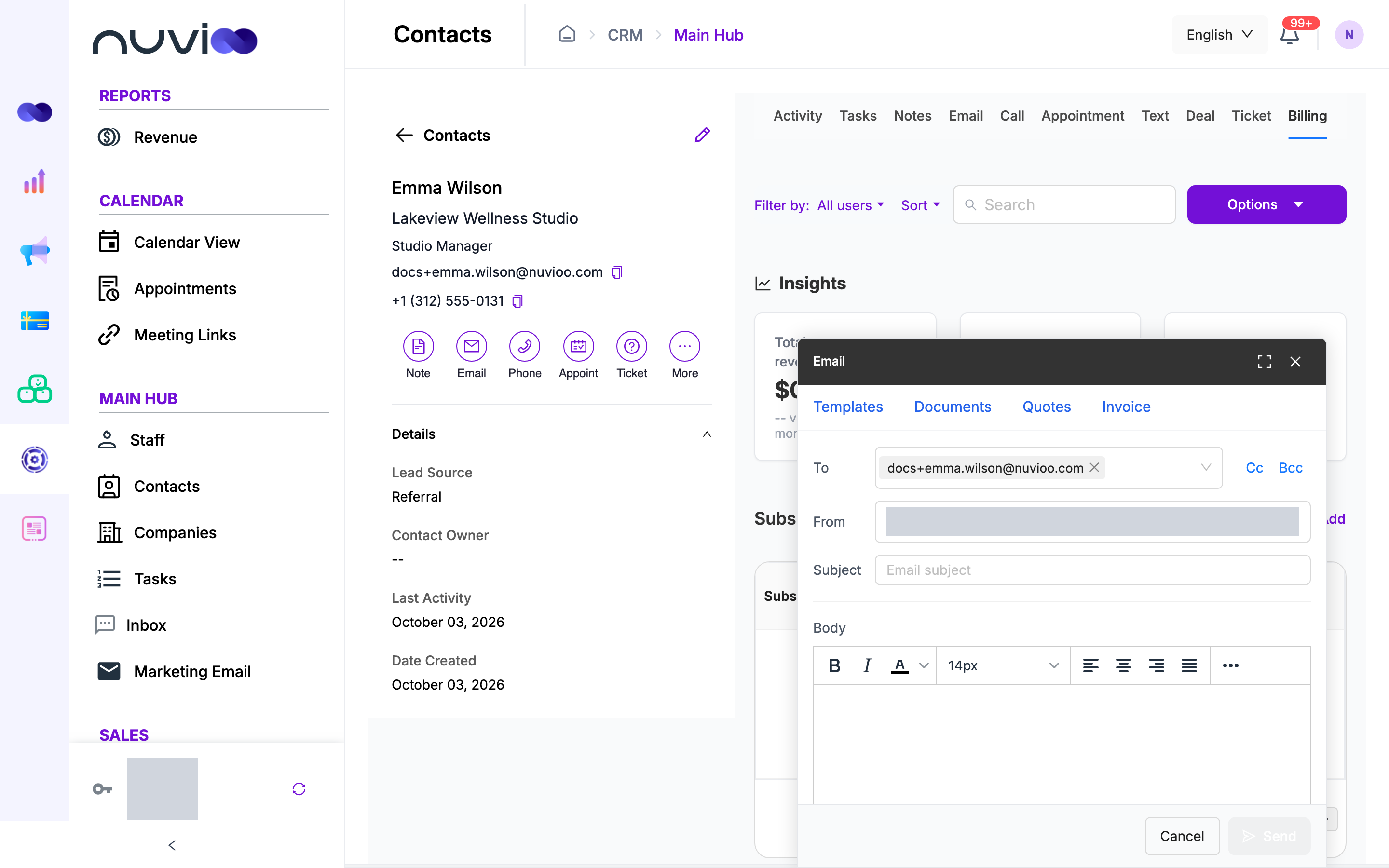The width and height of the screenshot is (1389, 868).
Task: Click the Phone action icon
Action: pyautogui.click(x=525, y=346)
